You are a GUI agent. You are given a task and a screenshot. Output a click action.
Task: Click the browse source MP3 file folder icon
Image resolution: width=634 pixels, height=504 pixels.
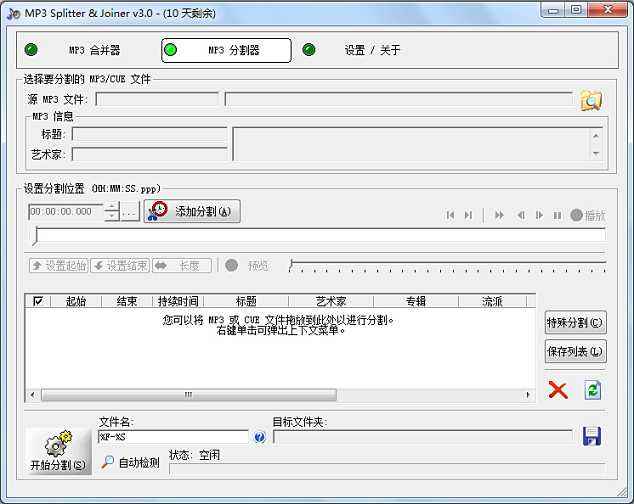click(591, 100)
